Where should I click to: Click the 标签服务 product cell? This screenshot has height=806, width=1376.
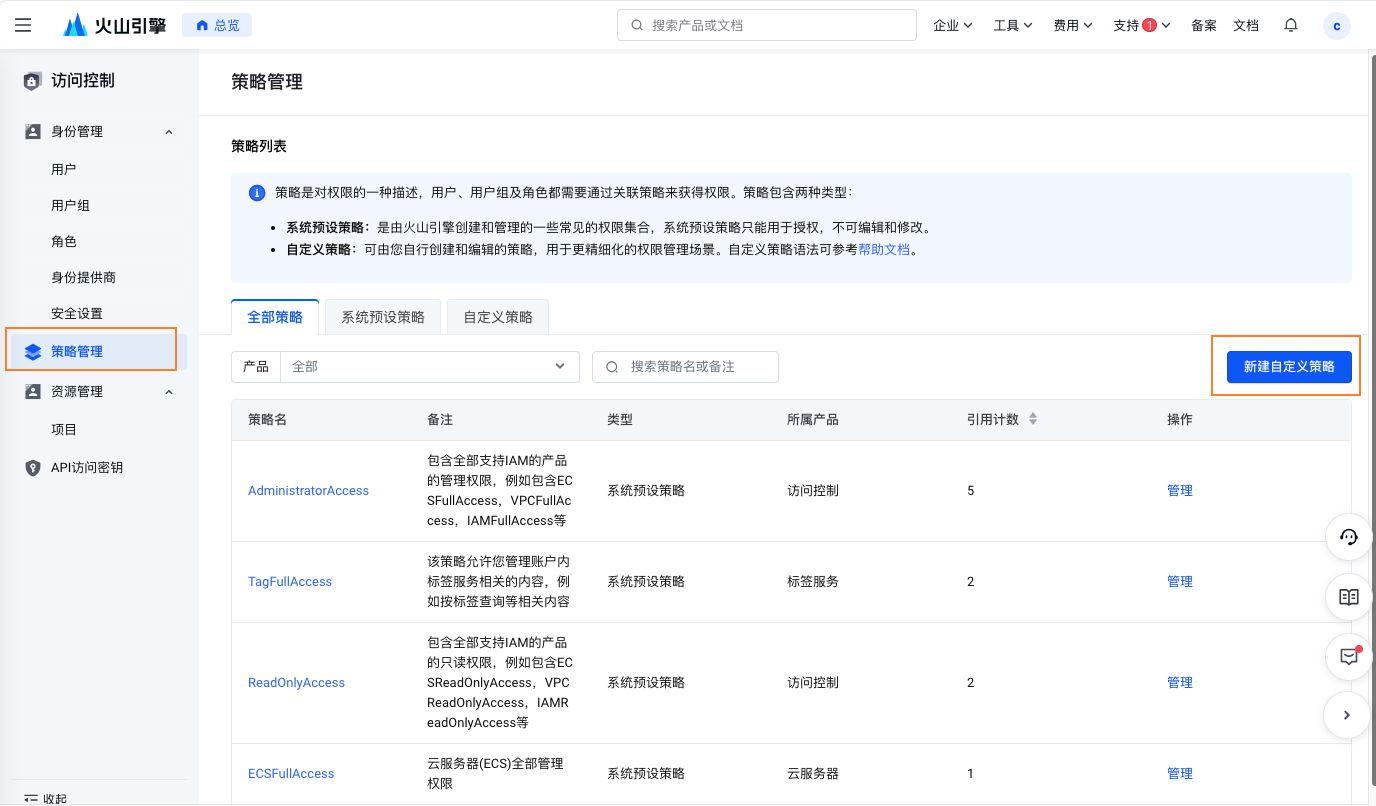[813, 582]
